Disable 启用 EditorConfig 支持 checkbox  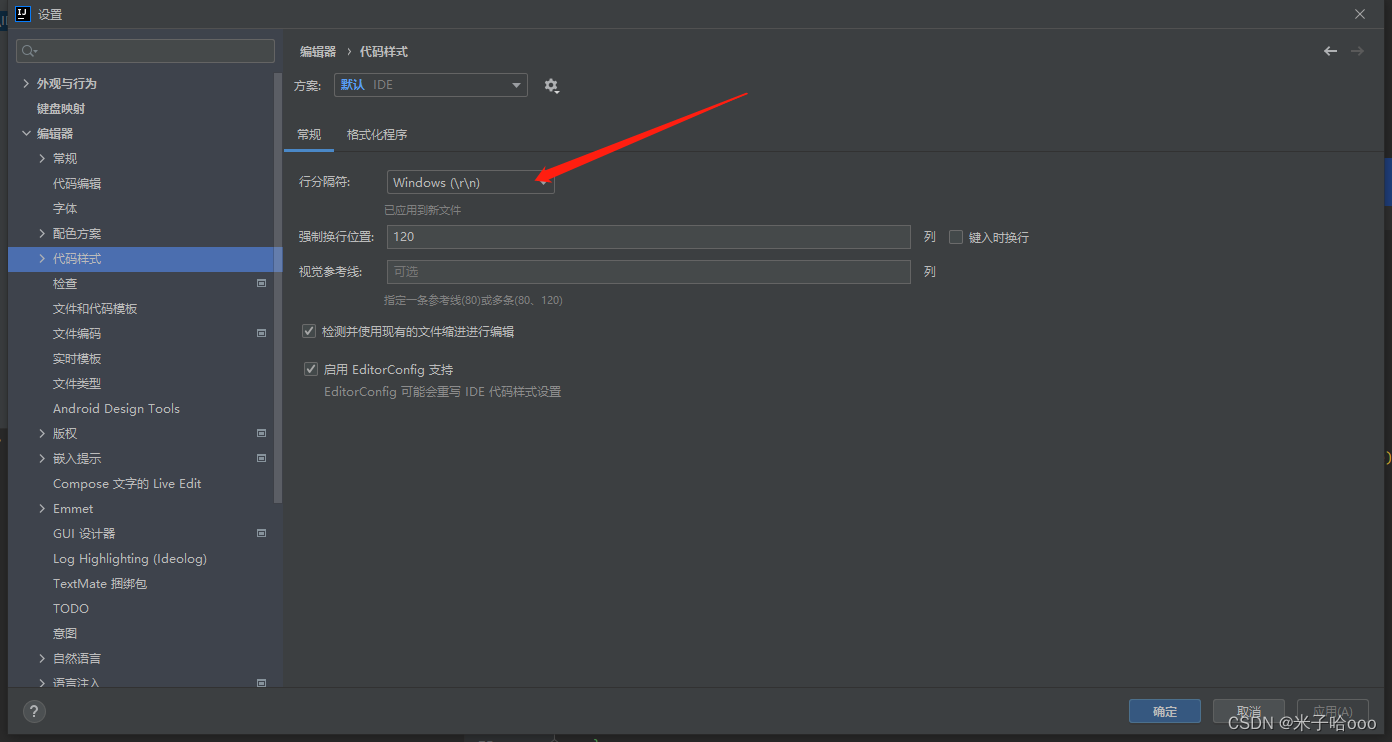click(x=311, y=369)
